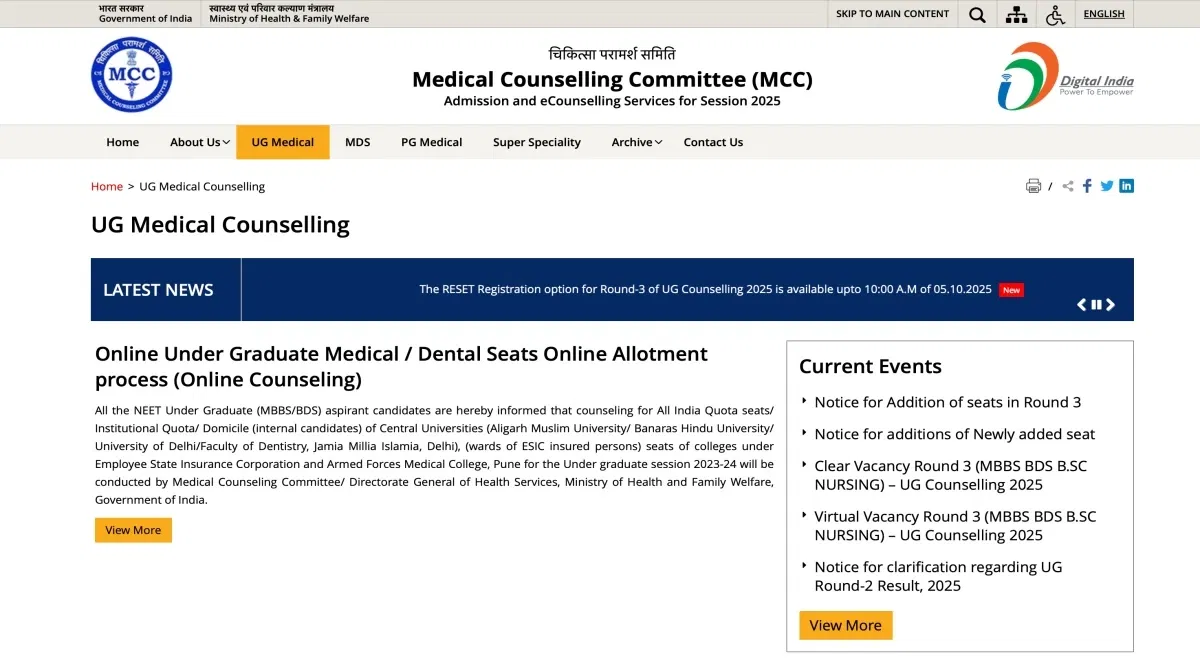The image size is (1200, 667).
Task: Print this page using the printer icon
Action: point(1034,186)
